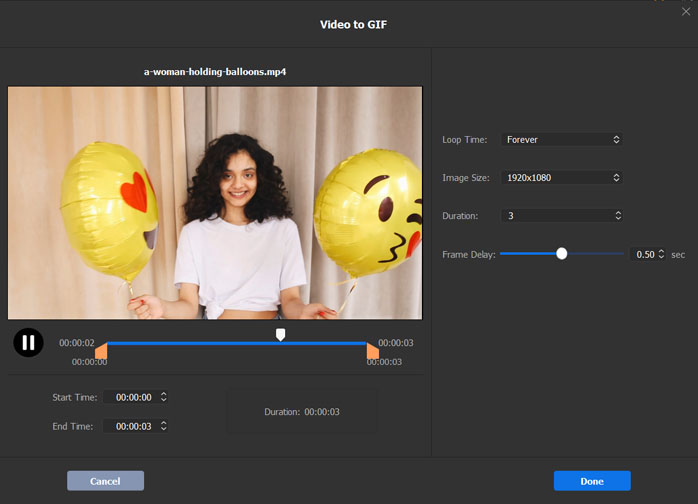Click the video preview image
The width and height of the screenshot is (698, 504).
coord(215,203)
